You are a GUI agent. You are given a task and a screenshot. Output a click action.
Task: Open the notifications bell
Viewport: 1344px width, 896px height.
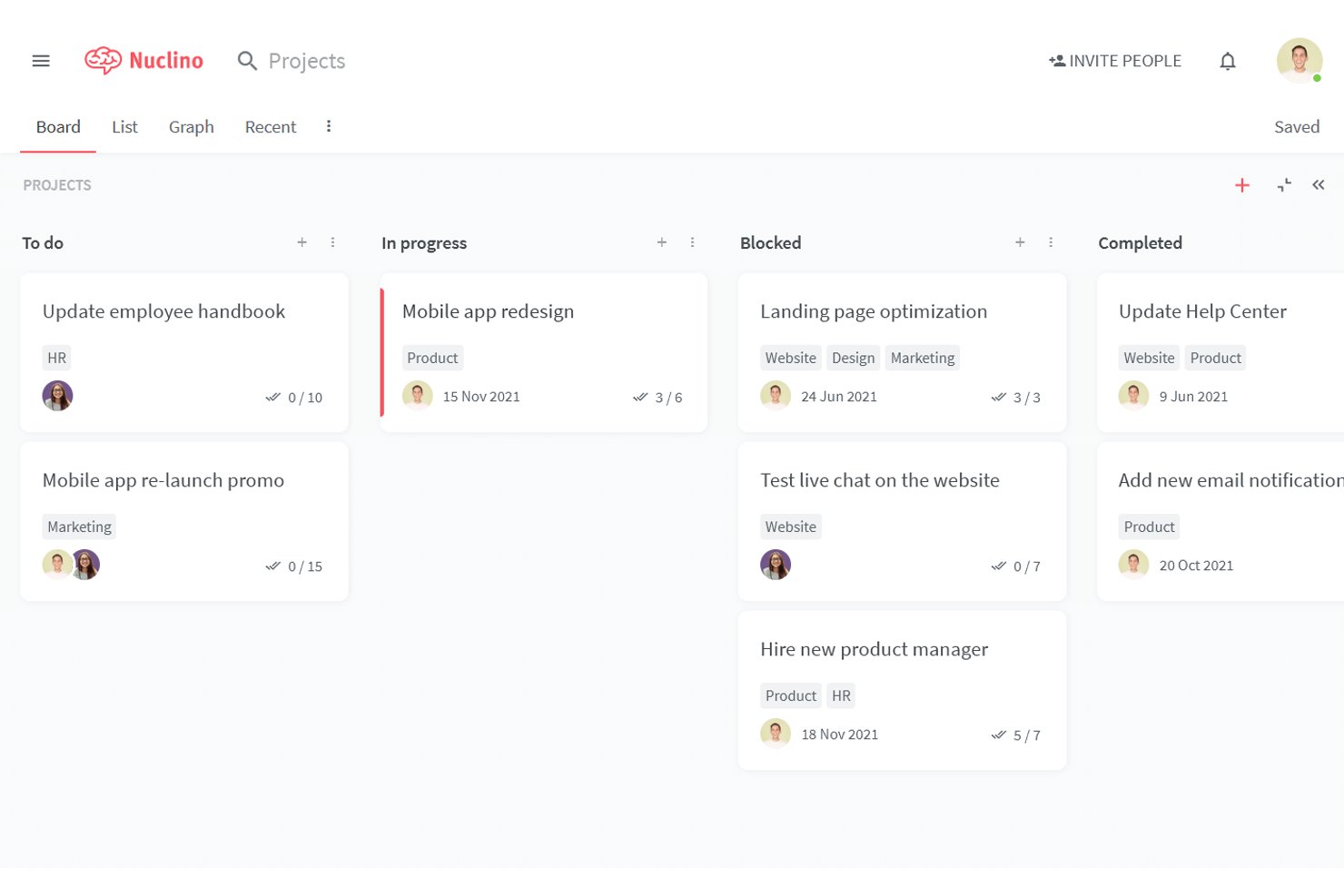[1228, 61]
